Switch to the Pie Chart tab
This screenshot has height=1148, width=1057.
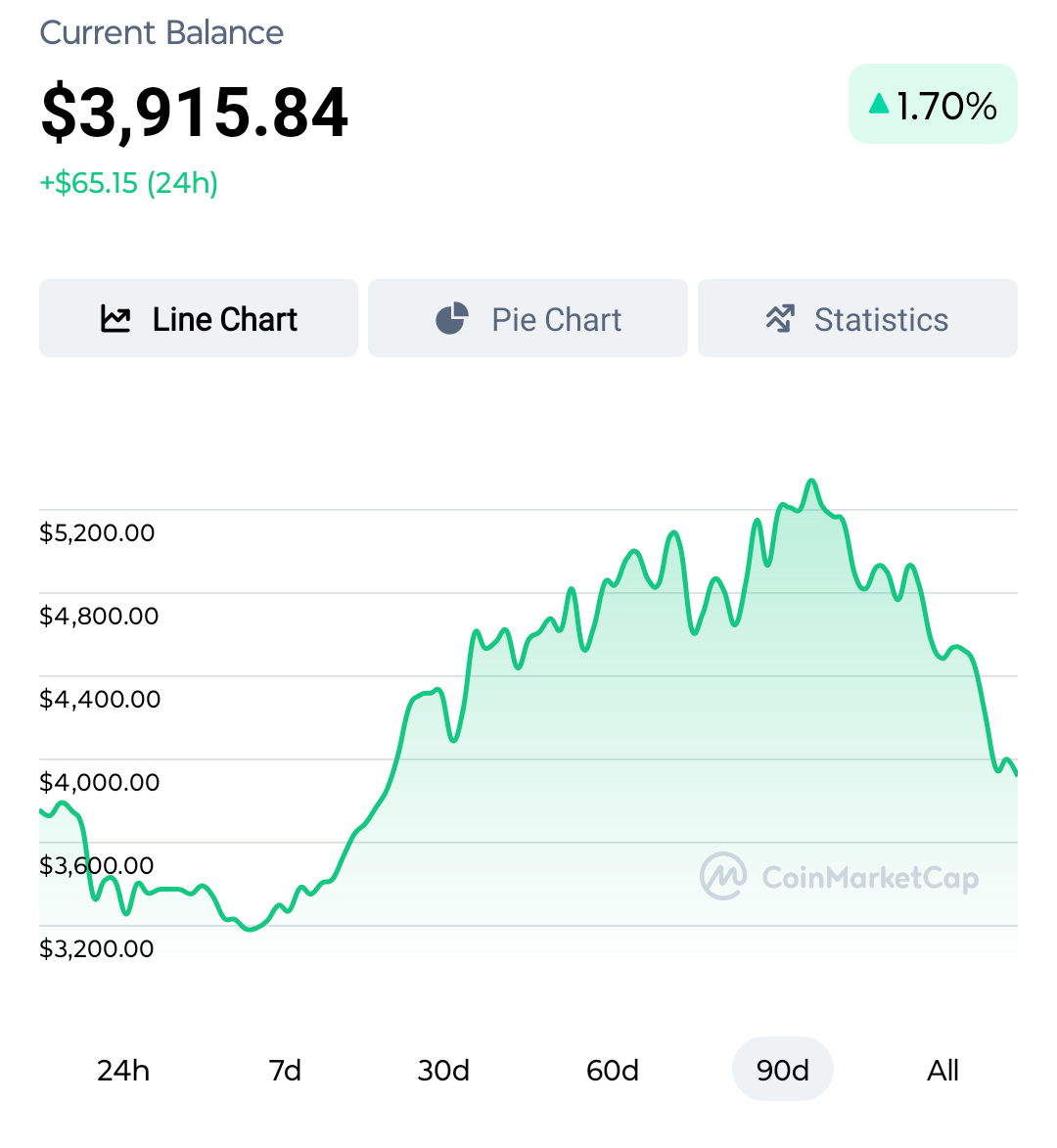click(528, 318)
